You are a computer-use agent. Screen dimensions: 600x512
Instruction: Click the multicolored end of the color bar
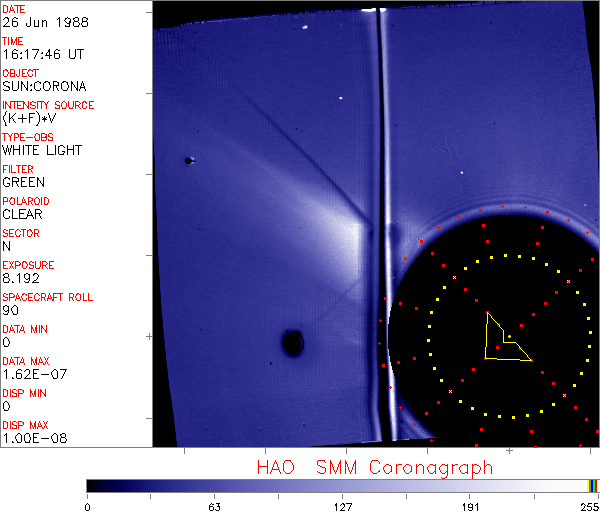pyautogui.click(x=593, y=485)
